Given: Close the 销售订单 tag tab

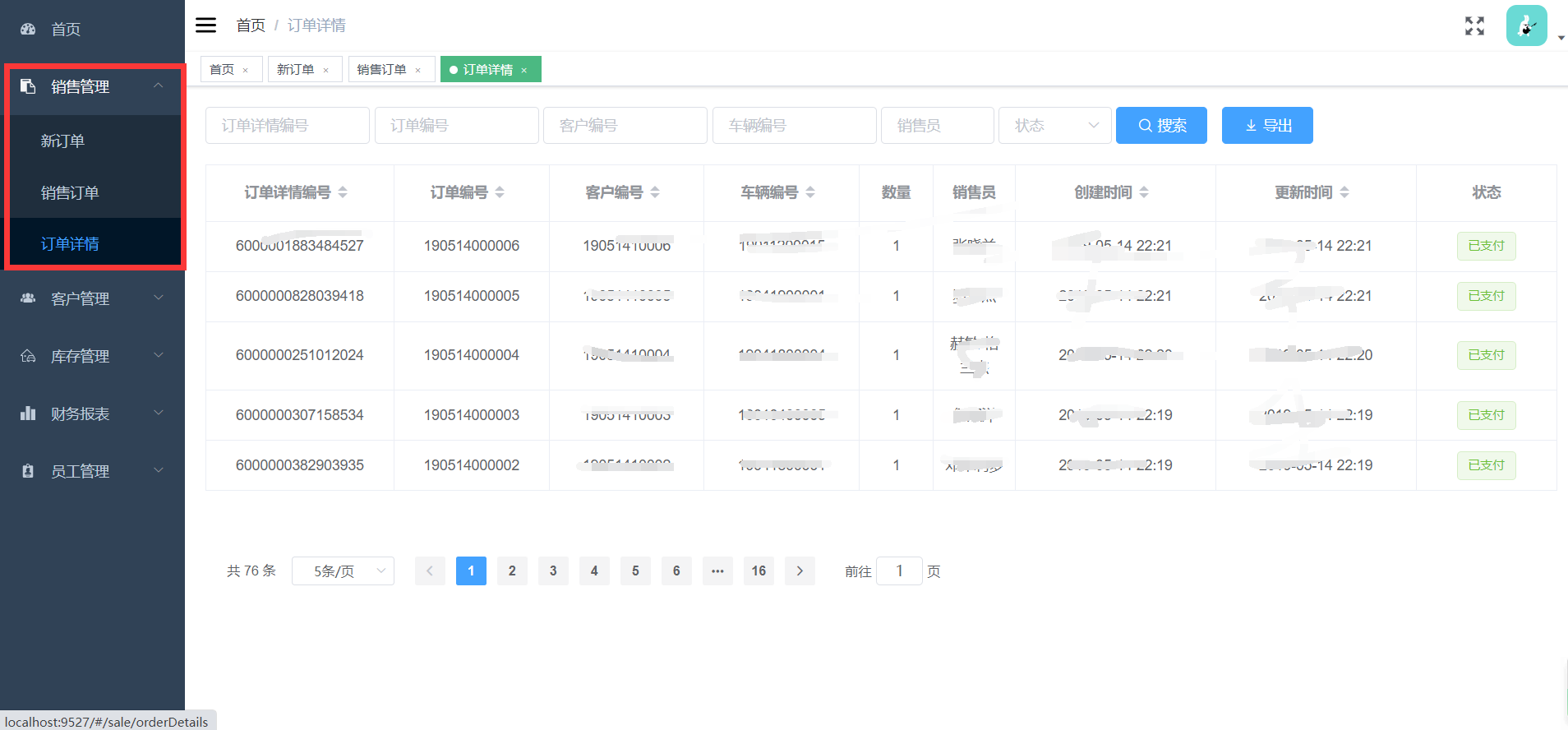Looking at the screenshot, I should click(x=418, y=70).
